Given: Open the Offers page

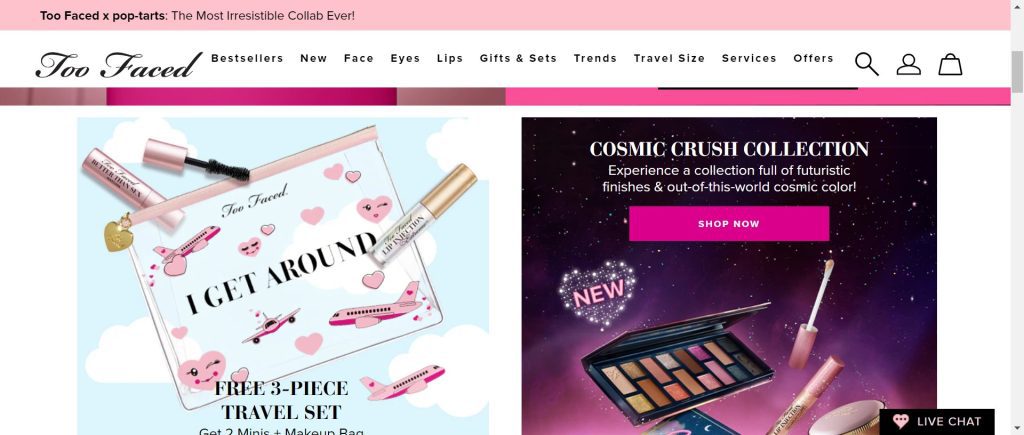Looking at the screenshot, I should click(813, 58).
